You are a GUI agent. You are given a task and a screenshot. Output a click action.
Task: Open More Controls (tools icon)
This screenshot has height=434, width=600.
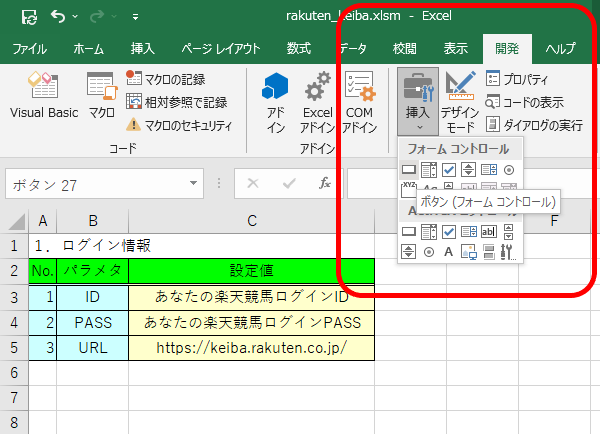click(509, 252)
